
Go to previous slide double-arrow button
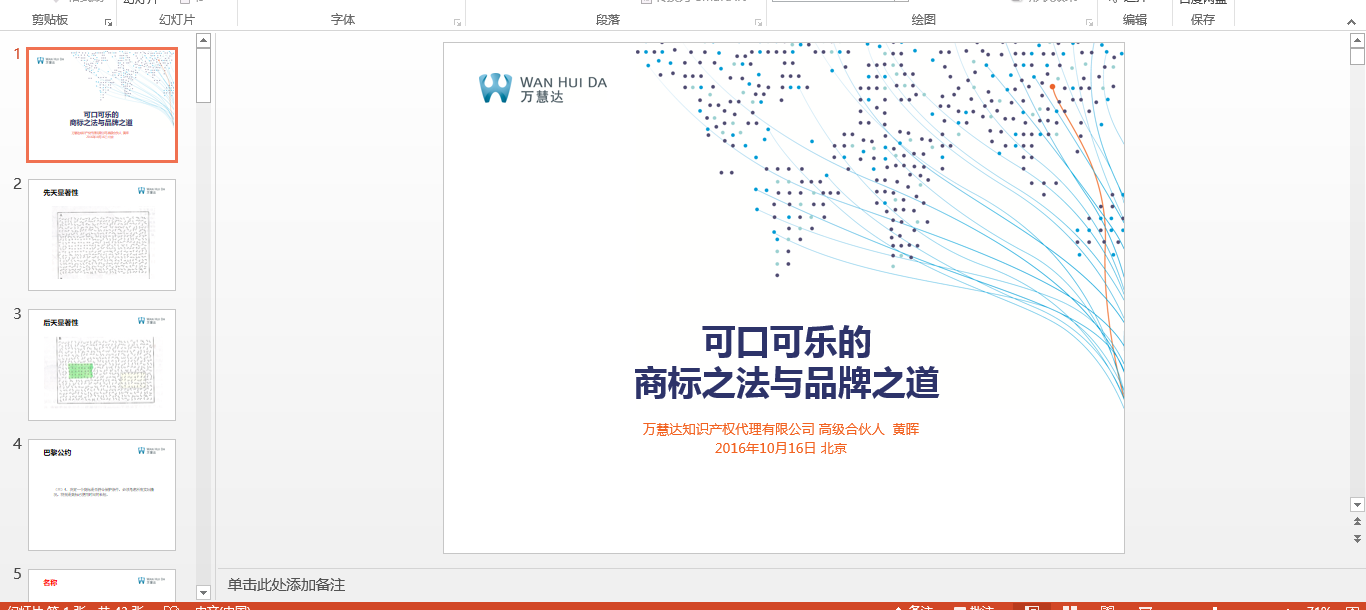[x=1357, y=522]
